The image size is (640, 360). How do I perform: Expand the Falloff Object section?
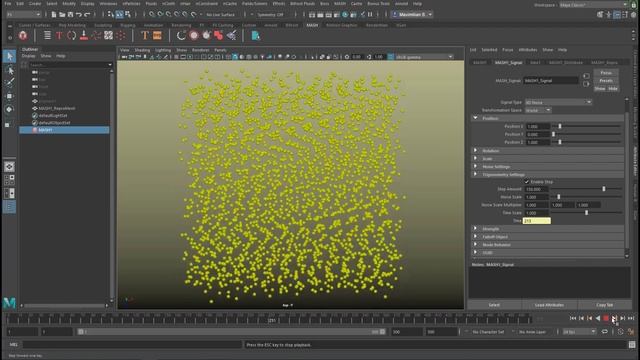pyautogui.click(x=547, y=237)
